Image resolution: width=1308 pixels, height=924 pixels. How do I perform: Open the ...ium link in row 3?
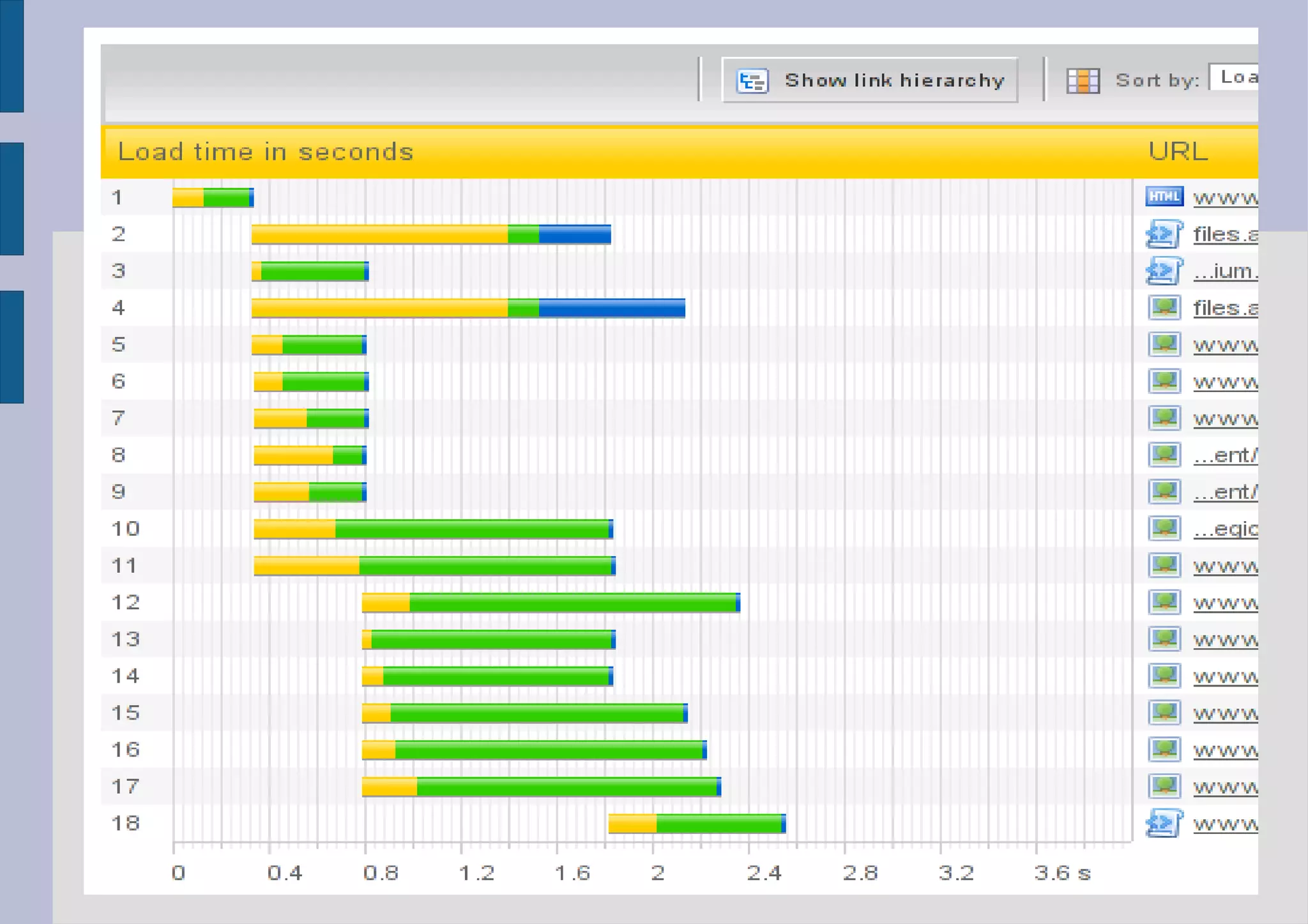(1225, 271)
